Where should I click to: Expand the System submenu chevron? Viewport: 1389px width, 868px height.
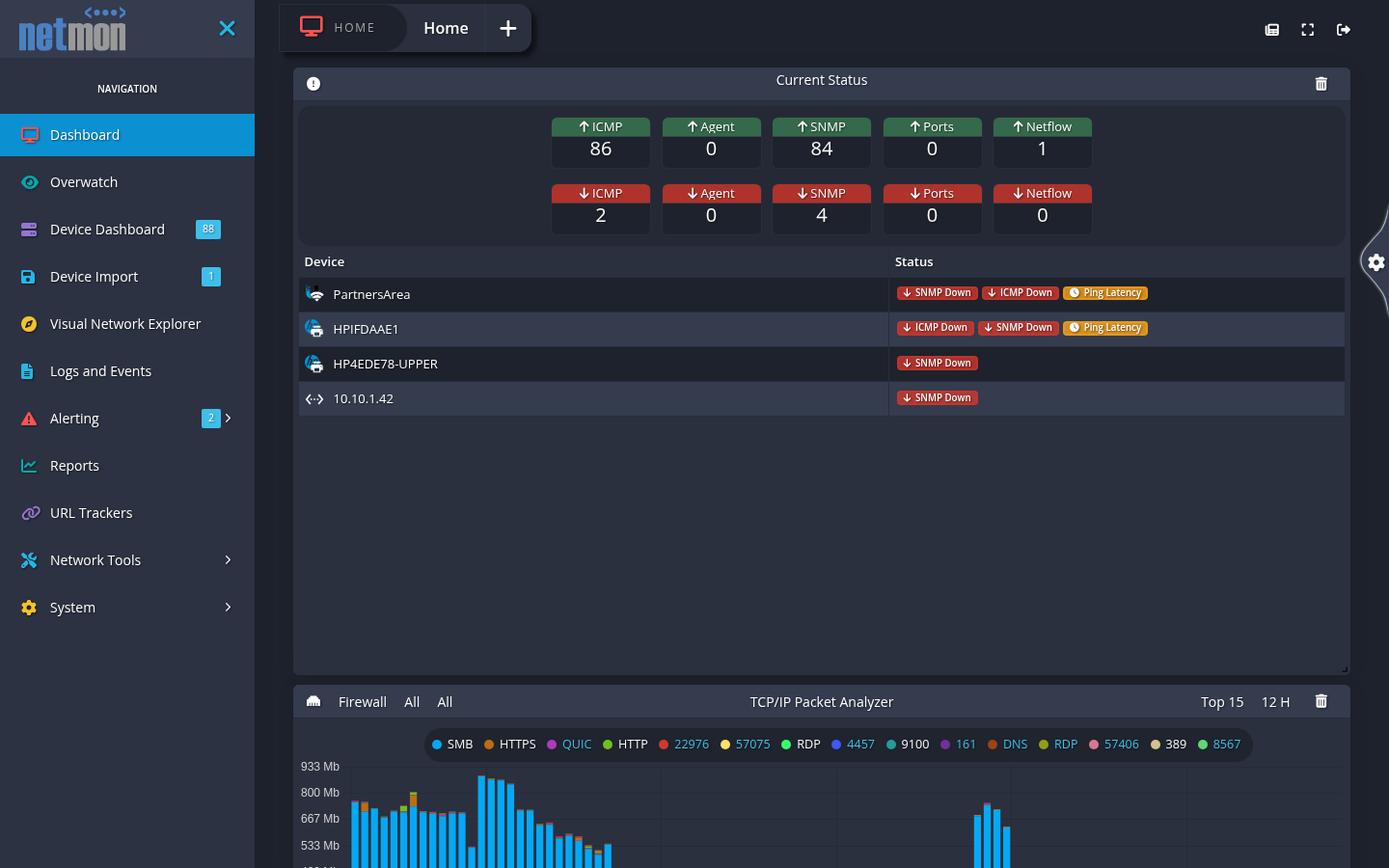pos(228,607)
